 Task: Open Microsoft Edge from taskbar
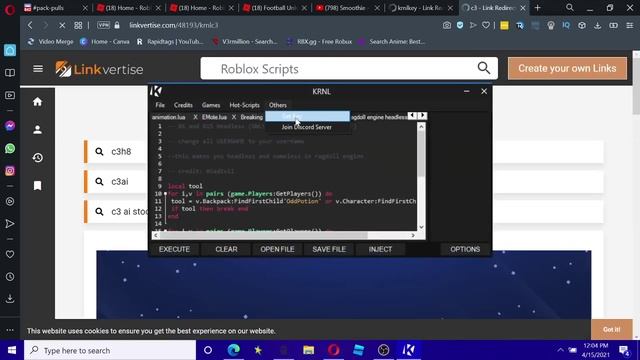[233, 350]
